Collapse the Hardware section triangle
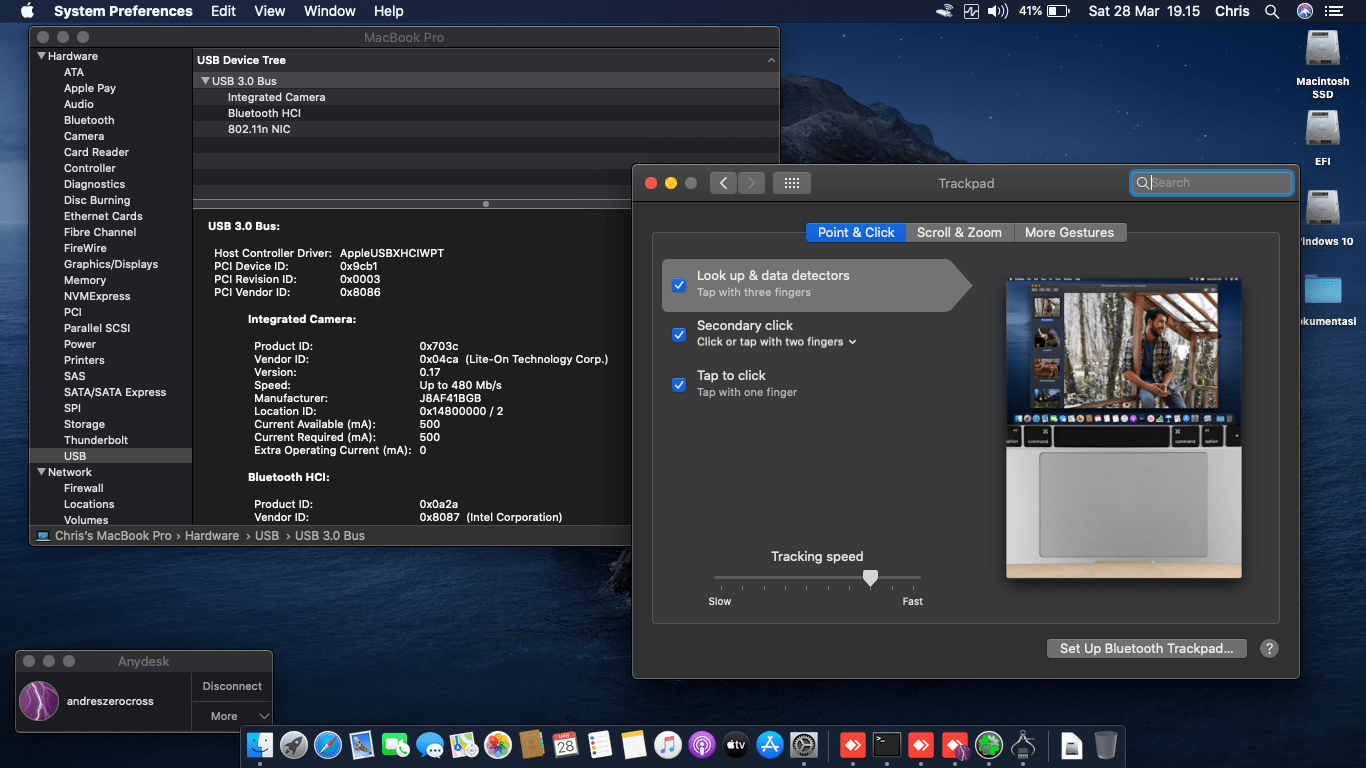The image size is (1366, 768). [41, 56]
